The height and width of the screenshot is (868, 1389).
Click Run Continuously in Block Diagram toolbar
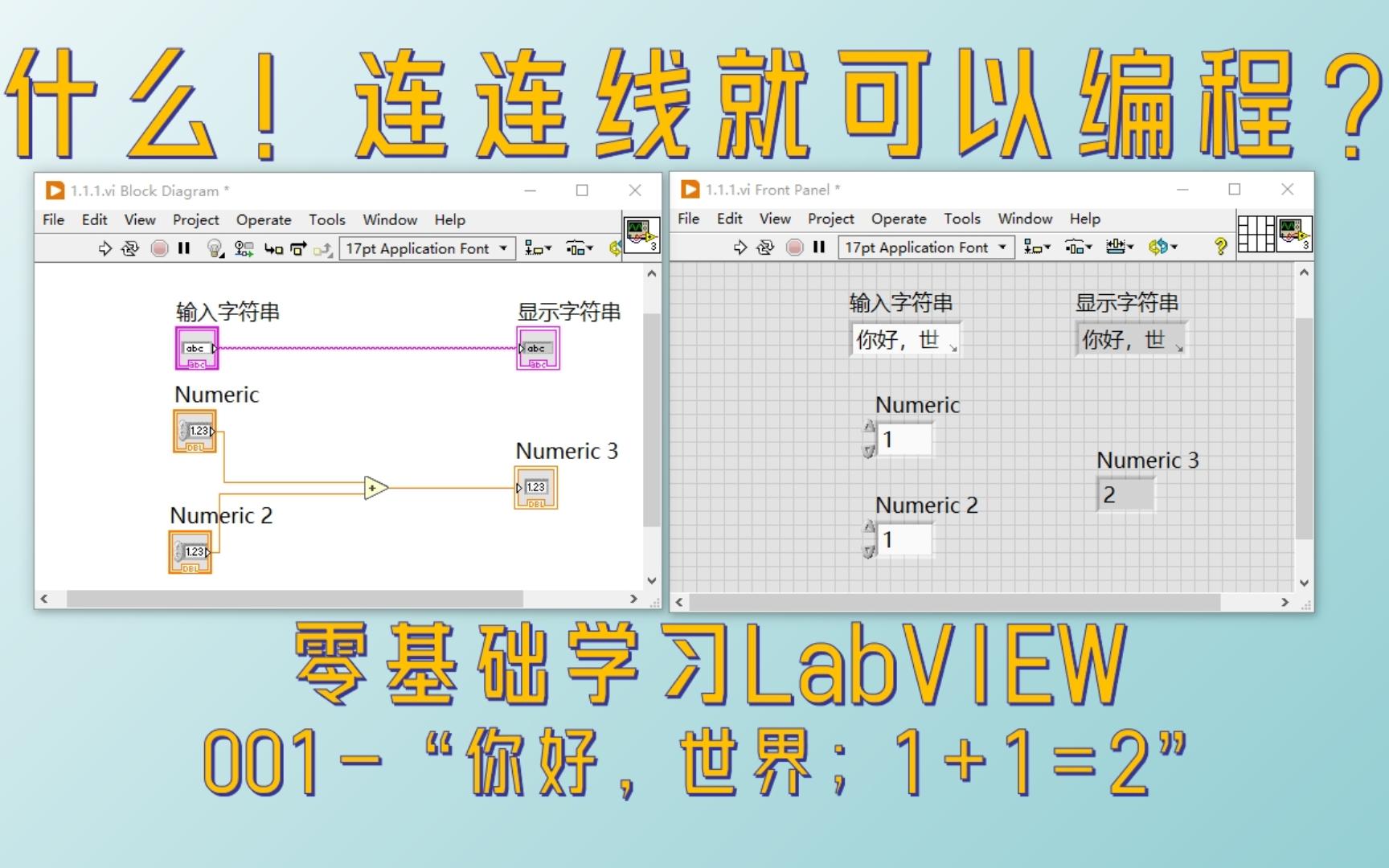click(130, 249)
